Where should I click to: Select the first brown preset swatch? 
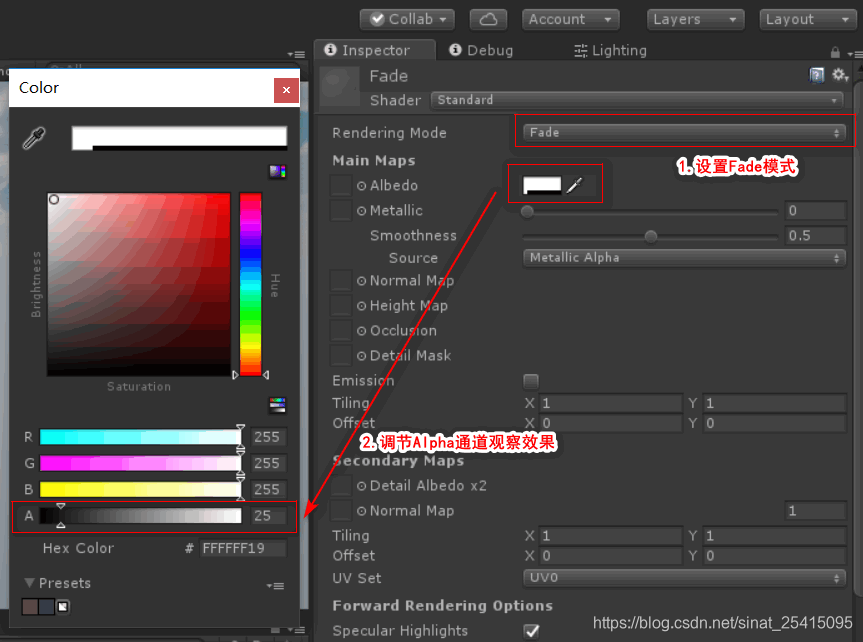point(30,607)
